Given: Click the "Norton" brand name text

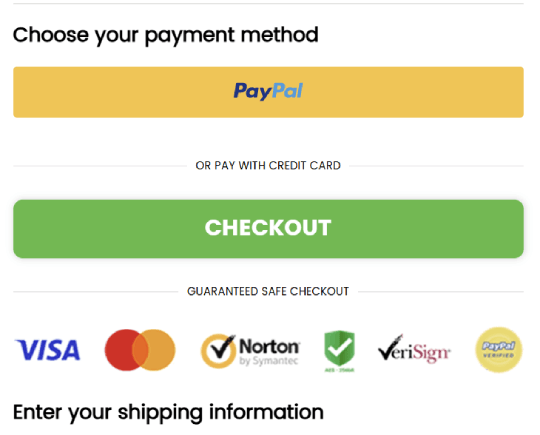Looking at the screenshot, I should tap(269, 346).
